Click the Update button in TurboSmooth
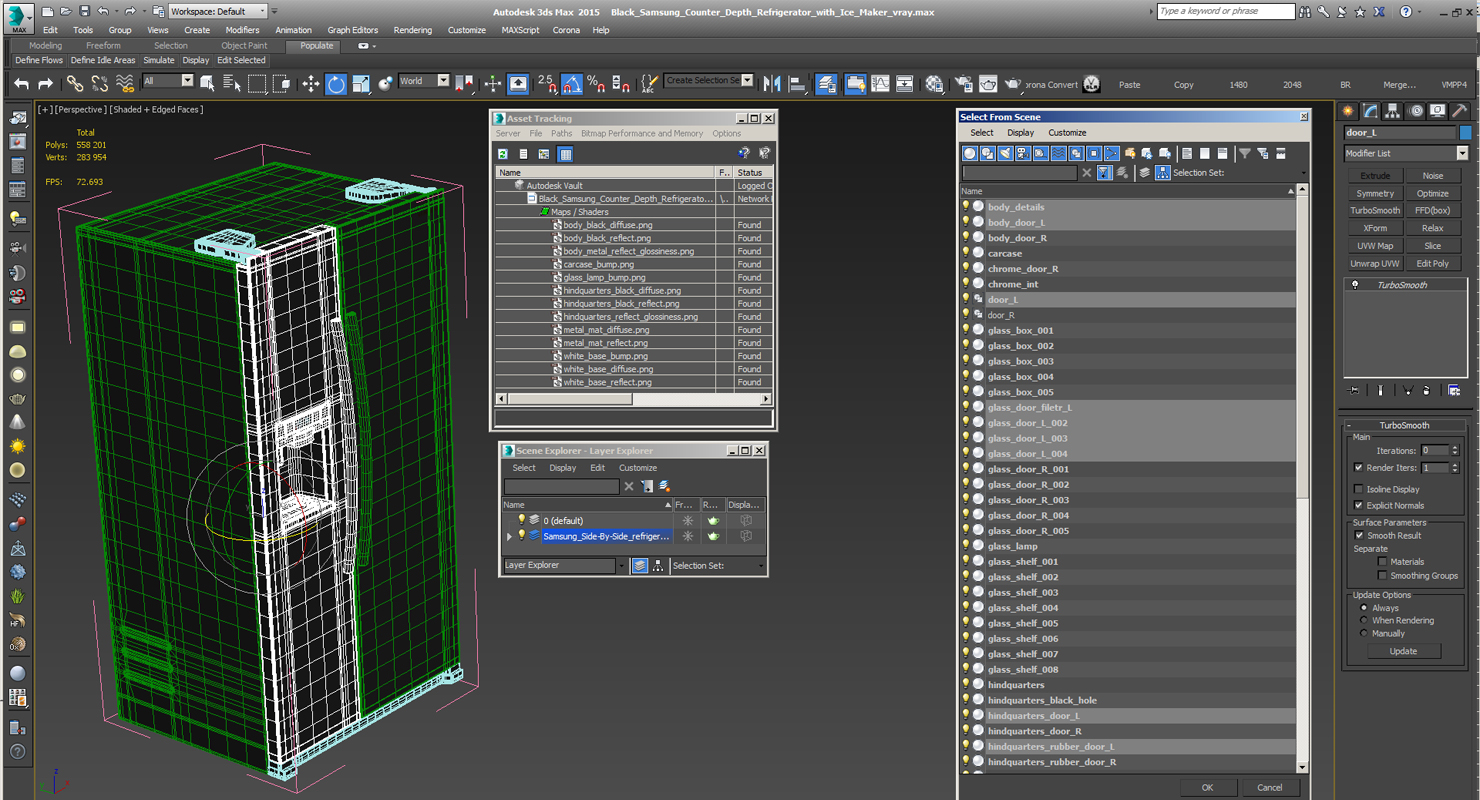The width and height of the screenshot is (1480, 800). 1403,651
